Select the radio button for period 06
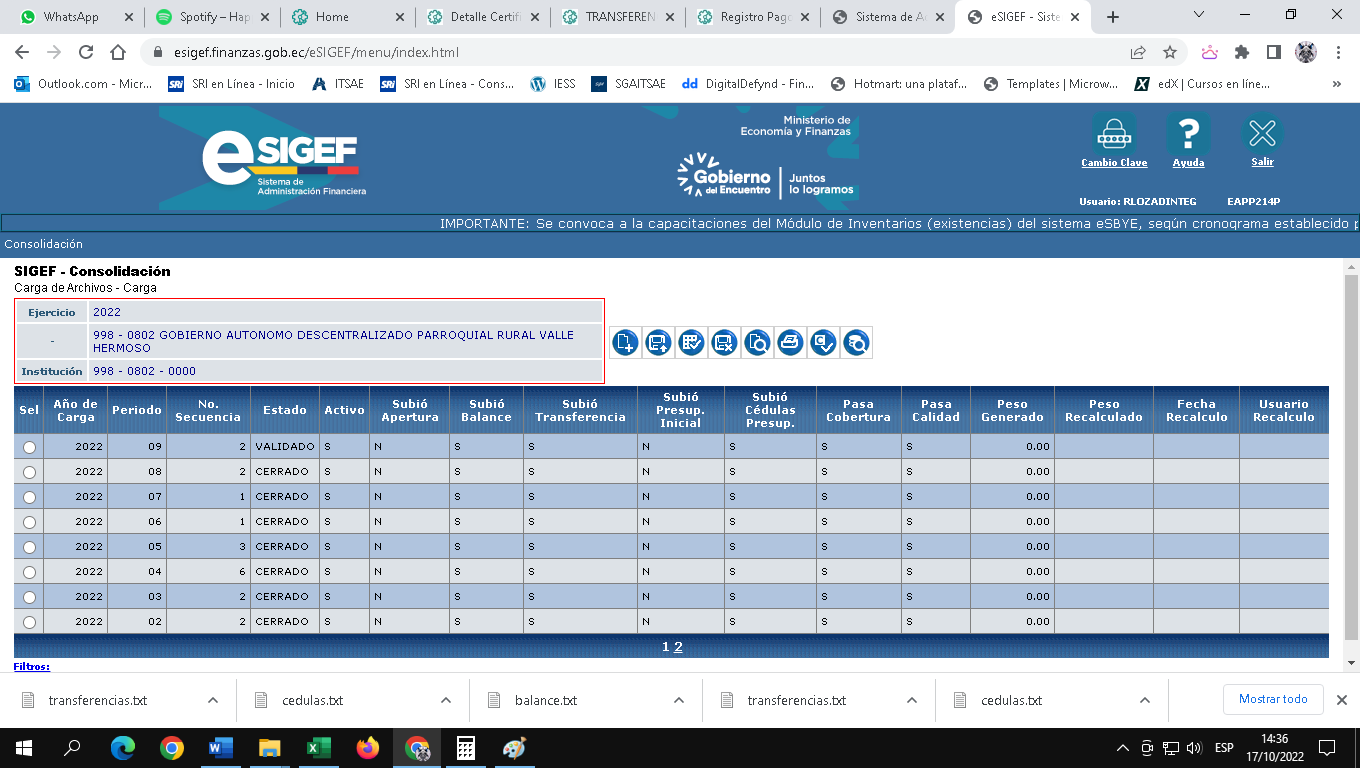This screenshot has height=768, width=1360. [29, 522]
